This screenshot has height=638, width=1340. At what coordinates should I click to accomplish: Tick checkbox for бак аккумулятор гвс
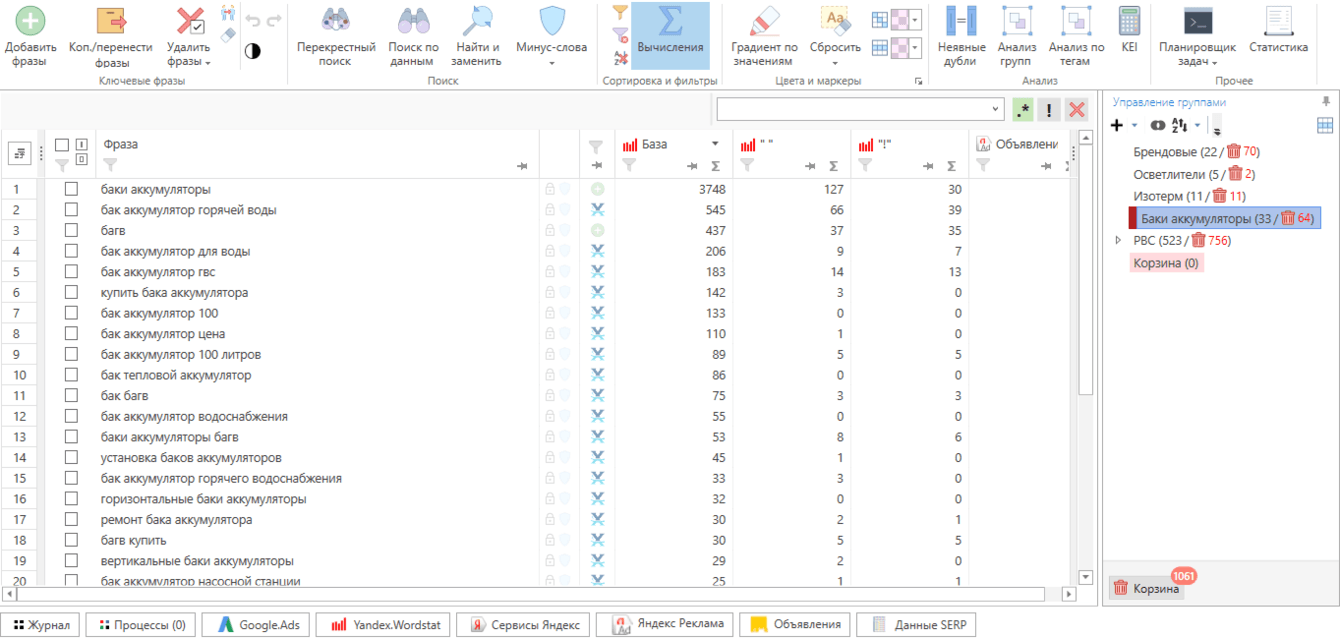(x=71, y=272)
